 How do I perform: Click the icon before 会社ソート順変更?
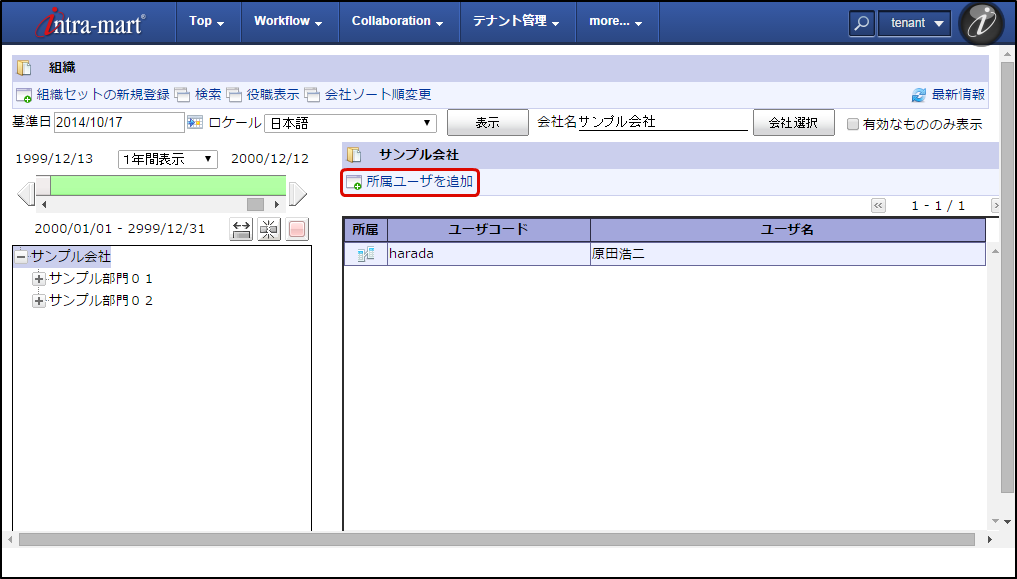pyautogui.click(x=313, y=95)
